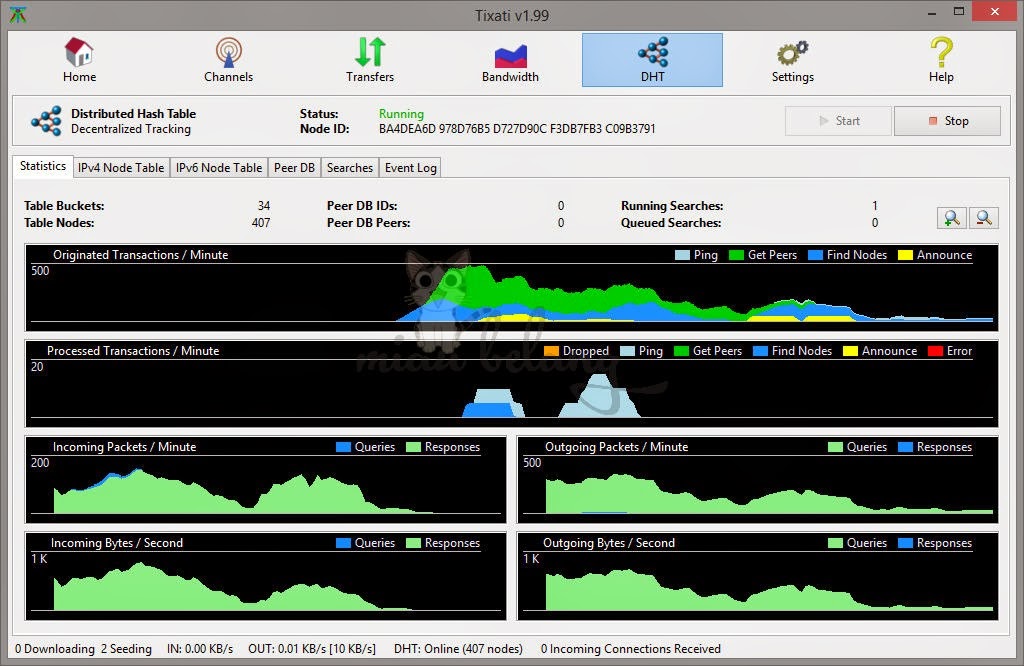
Task: Click the Processed Transactions / Minute title
Action: 133,351
